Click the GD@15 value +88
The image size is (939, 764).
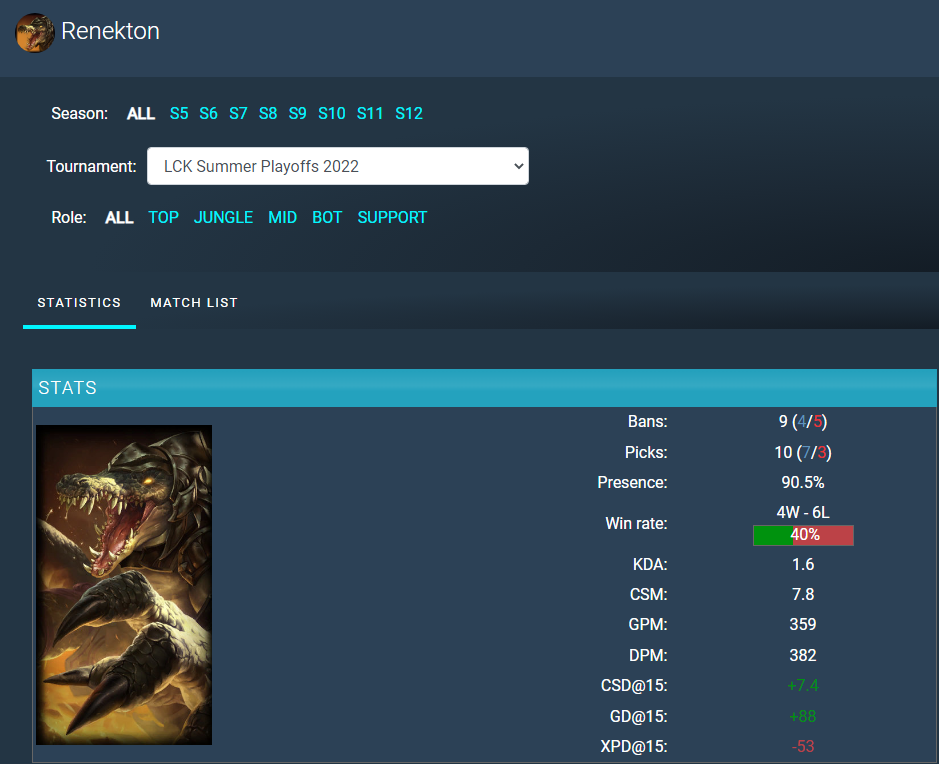coord(803,717)
